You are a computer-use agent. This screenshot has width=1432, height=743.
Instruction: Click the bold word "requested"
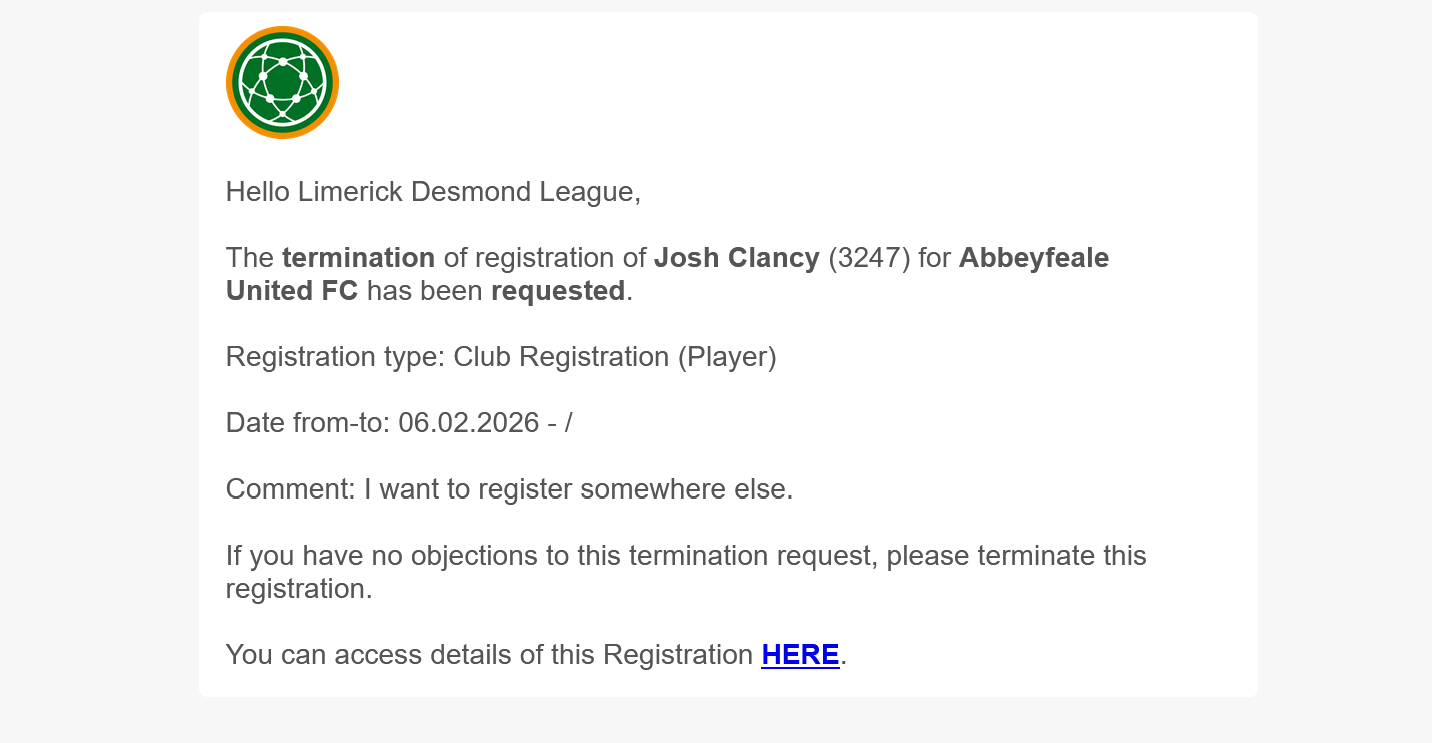[557, 291]
